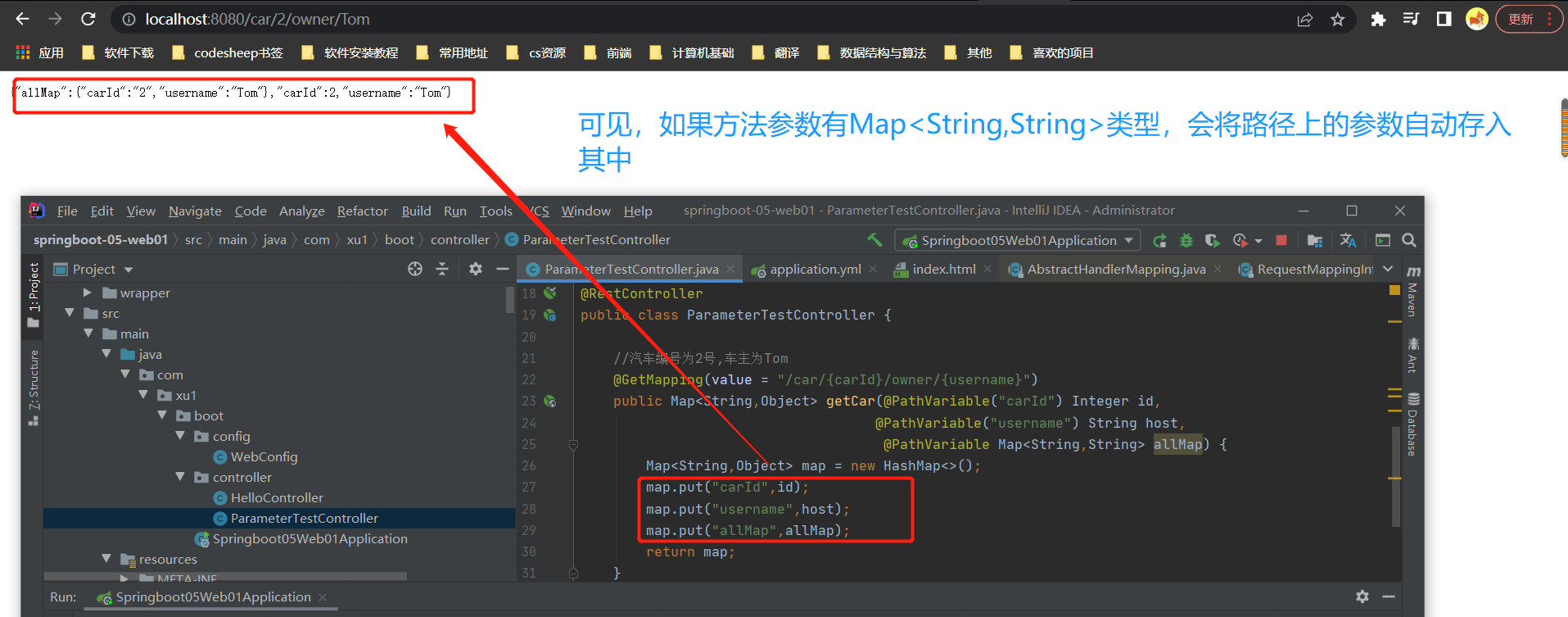Open the Project panel settings gear

pos(476,269)
